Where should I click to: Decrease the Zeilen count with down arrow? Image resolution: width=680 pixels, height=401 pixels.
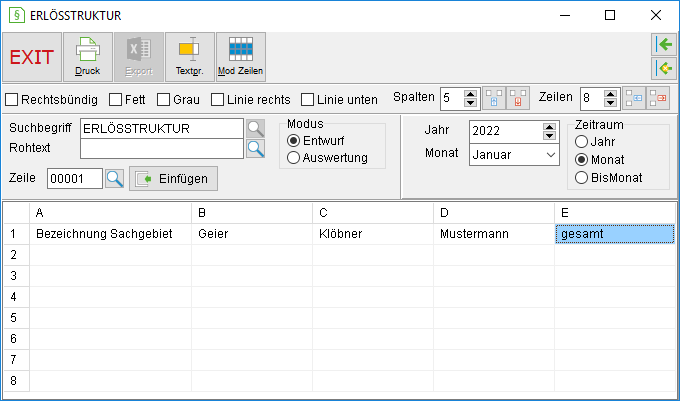point(611,103)
